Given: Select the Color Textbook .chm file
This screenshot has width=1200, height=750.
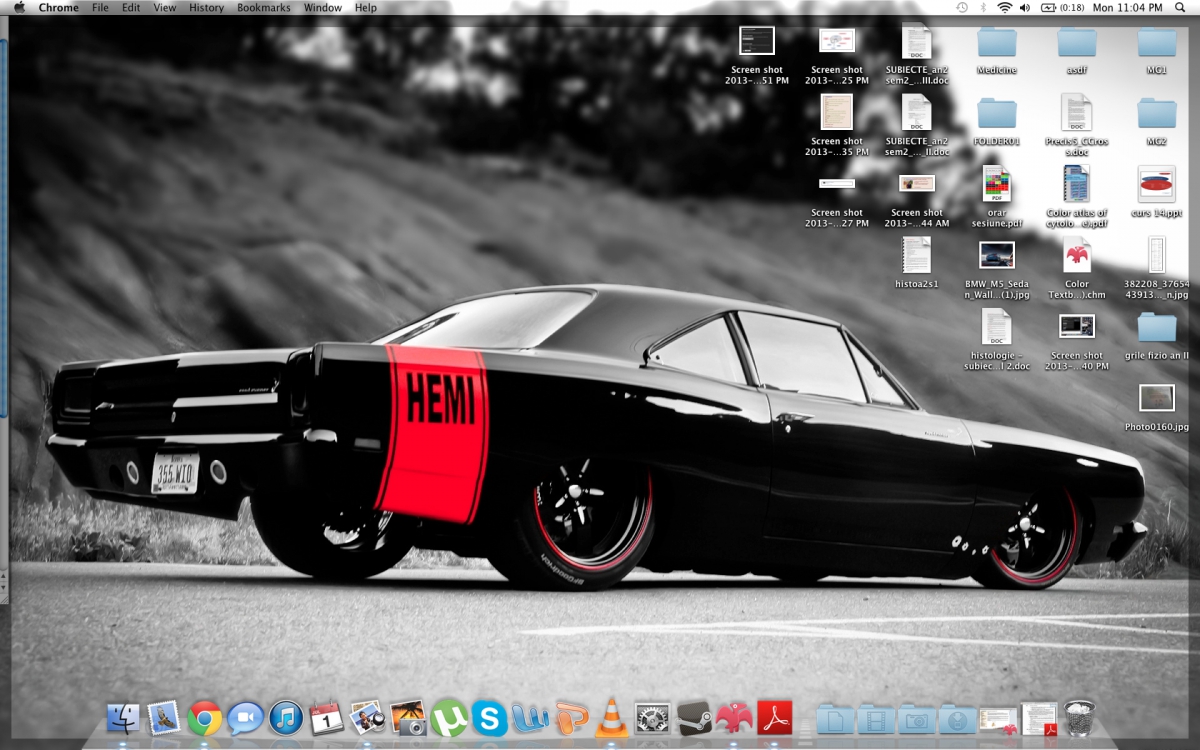Looking at the screenshot, I should (1077, 256).
